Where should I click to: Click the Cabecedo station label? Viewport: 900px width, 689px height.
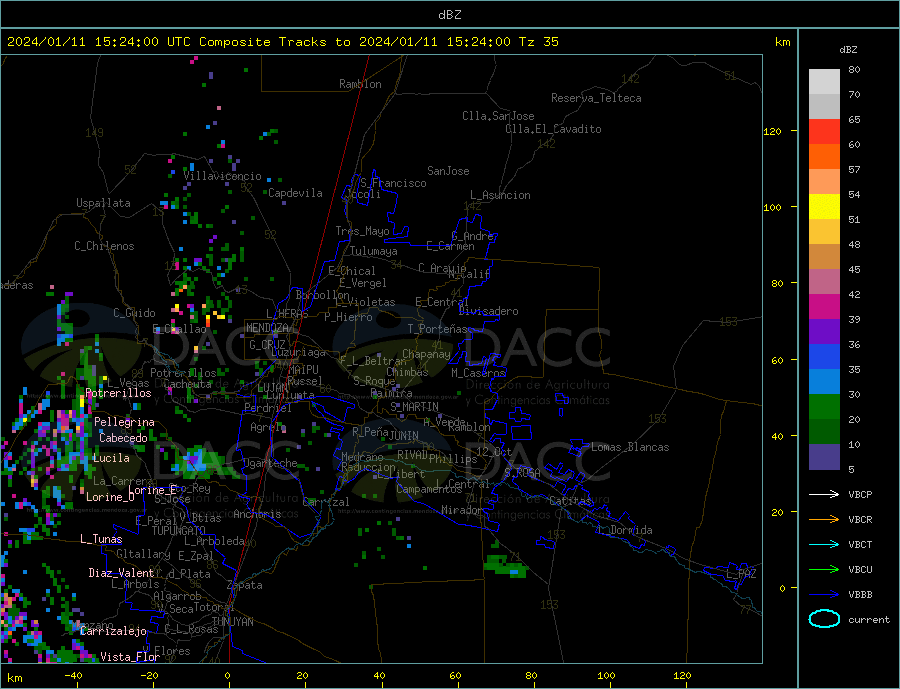click(x=123, y=438)
